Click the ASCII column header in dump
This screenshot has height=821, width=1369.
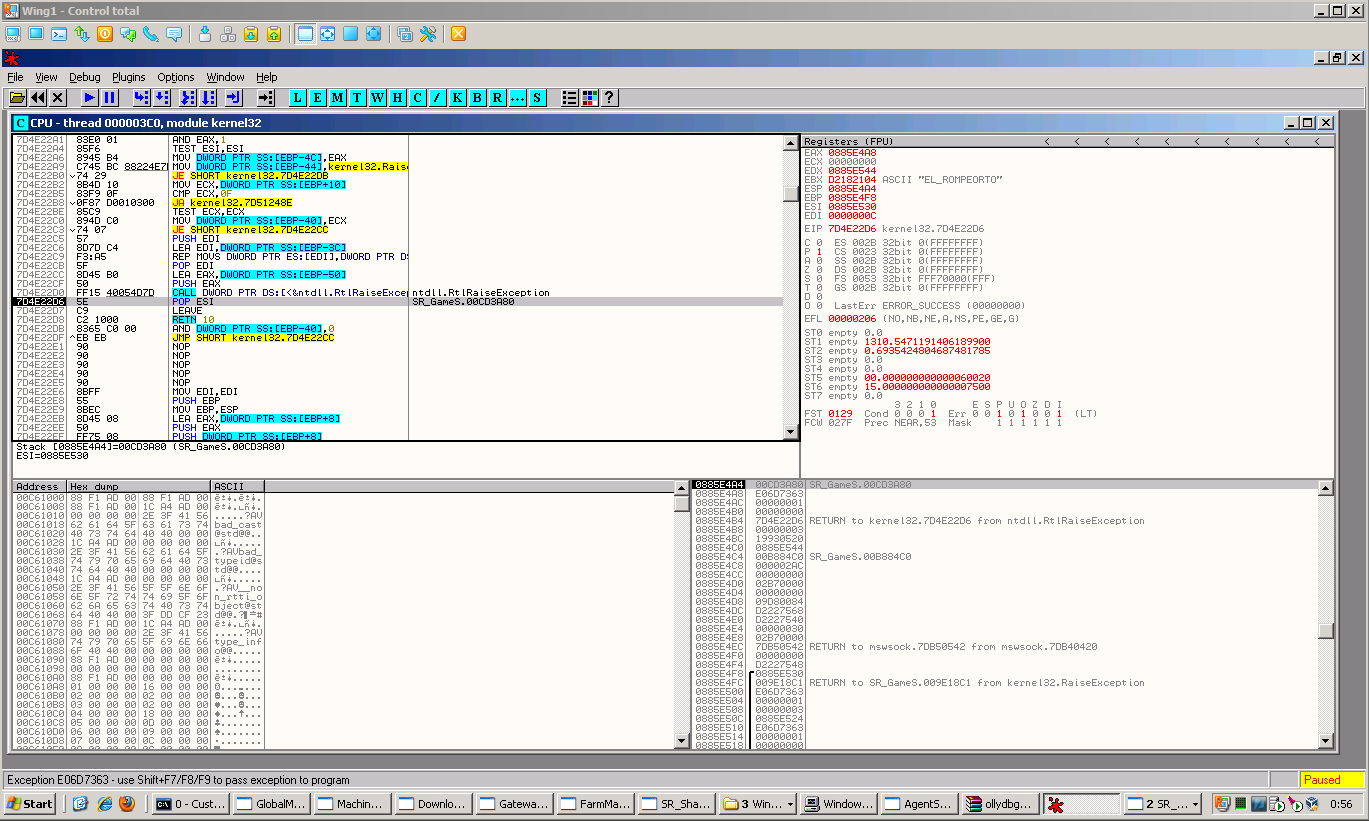tap(238, 486)
